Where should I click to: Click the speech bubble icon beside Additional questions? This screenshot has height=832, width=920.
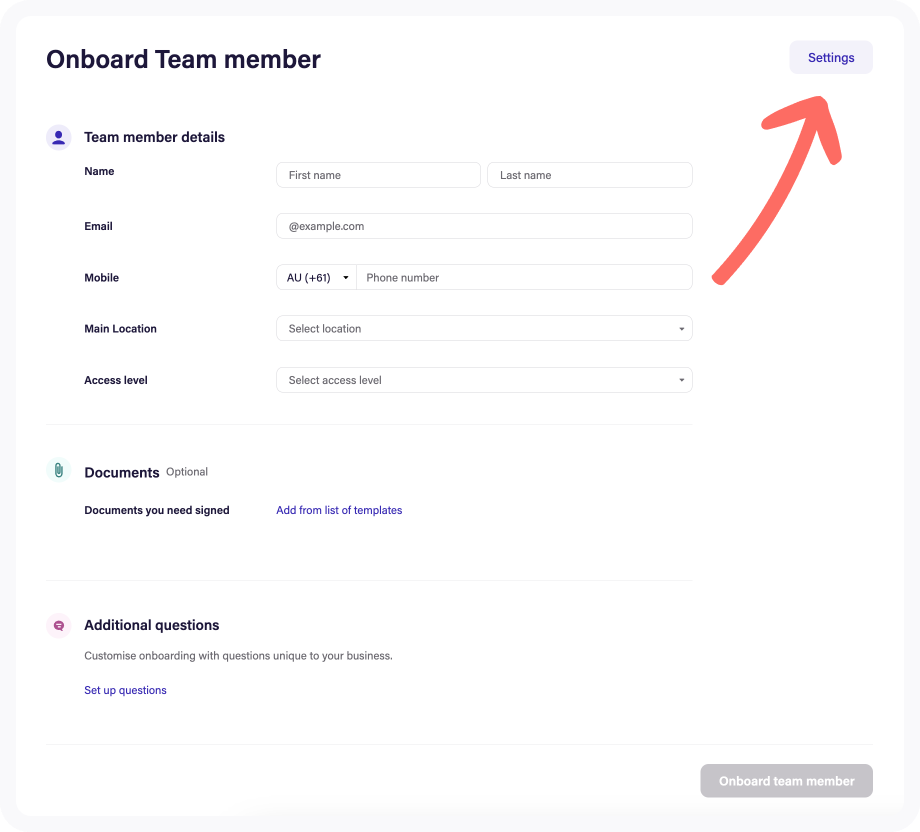59,625
